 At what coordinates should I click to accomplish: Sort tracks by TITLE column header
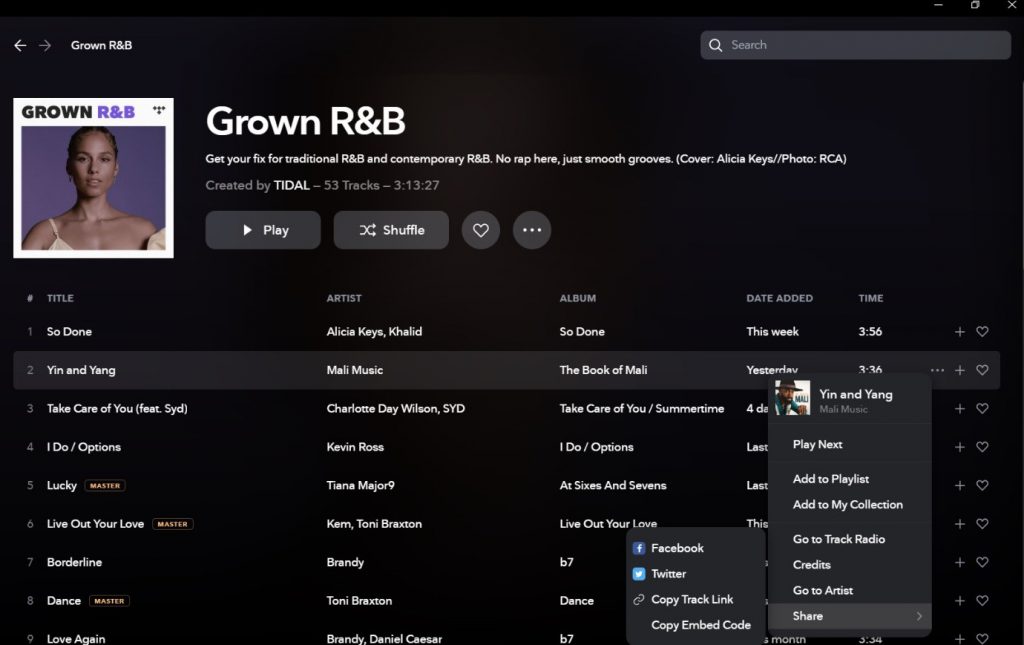click(60, 298)
